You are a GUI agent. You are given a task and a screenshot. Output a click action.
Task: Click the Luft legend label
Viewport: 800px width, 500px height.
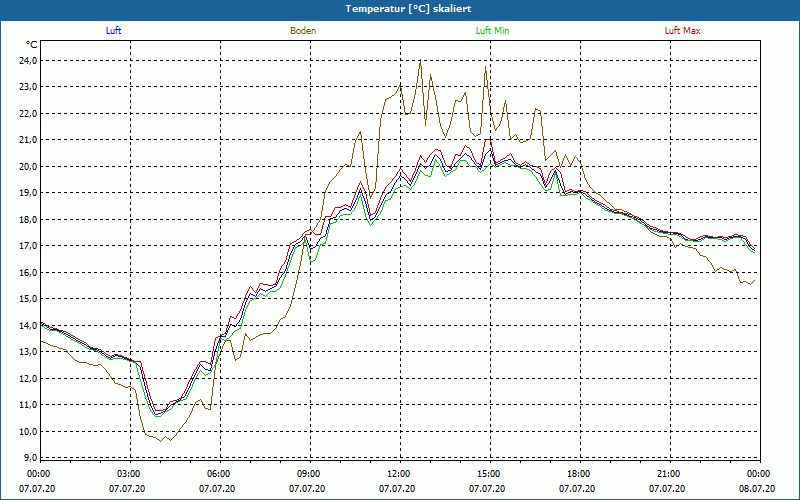(113, 31)
